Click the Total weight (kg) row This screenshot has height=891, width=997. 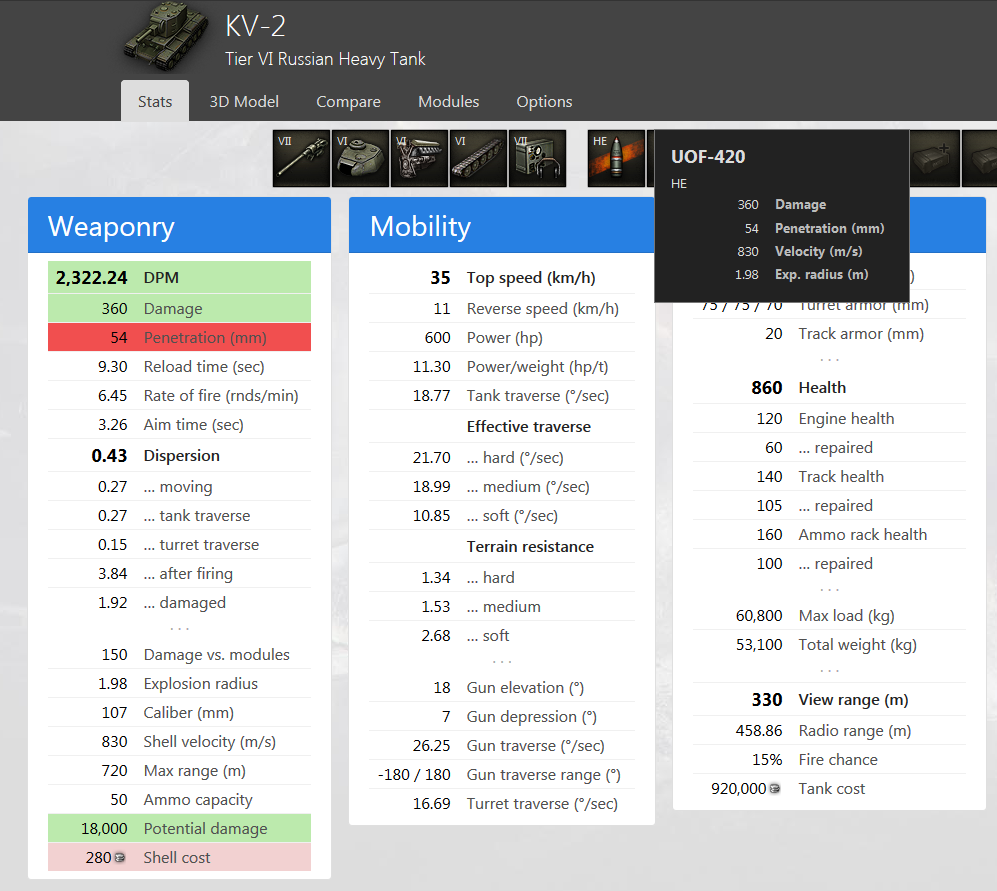point(829,644)
